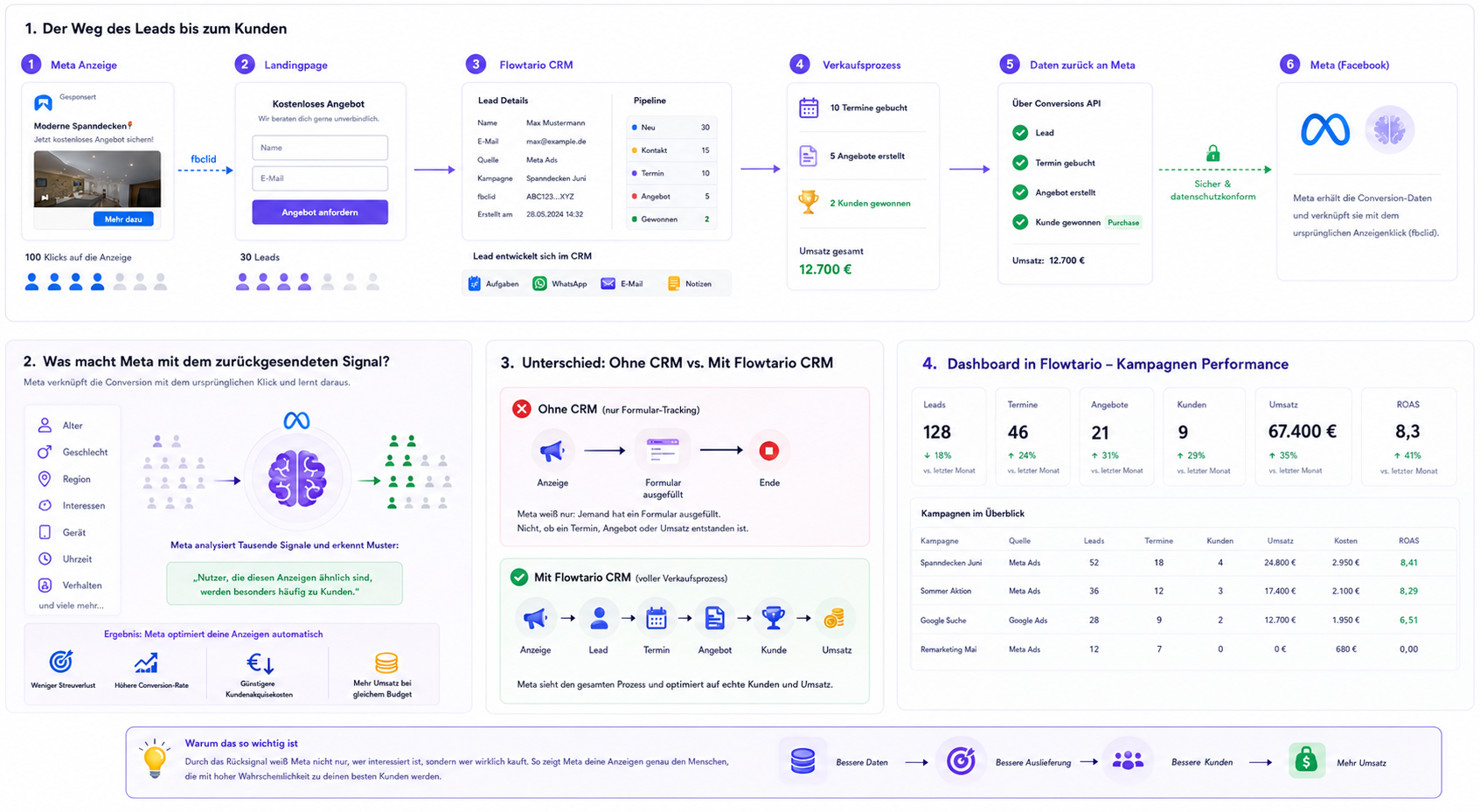
Task: Click the Kunde trophy icon in Flowtario flow
Action: click(x=773, y=619)
